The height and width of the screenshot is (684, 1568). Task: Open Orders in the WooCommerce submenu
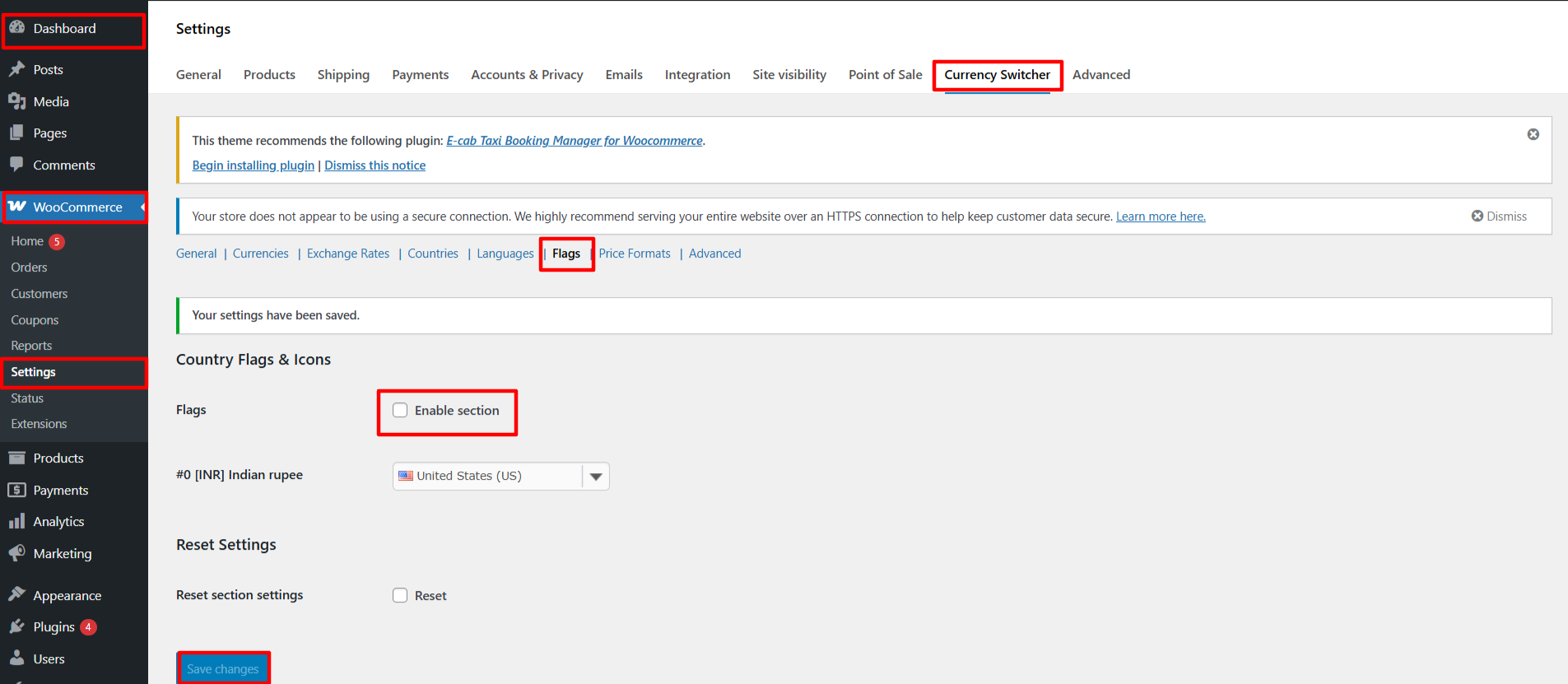pyautogui.click(x=29, y=268)
